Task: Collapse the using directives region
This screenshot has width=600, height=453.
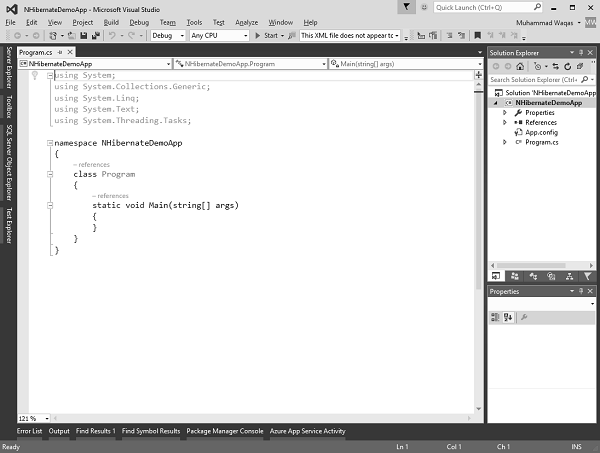Action: (50, 76)
